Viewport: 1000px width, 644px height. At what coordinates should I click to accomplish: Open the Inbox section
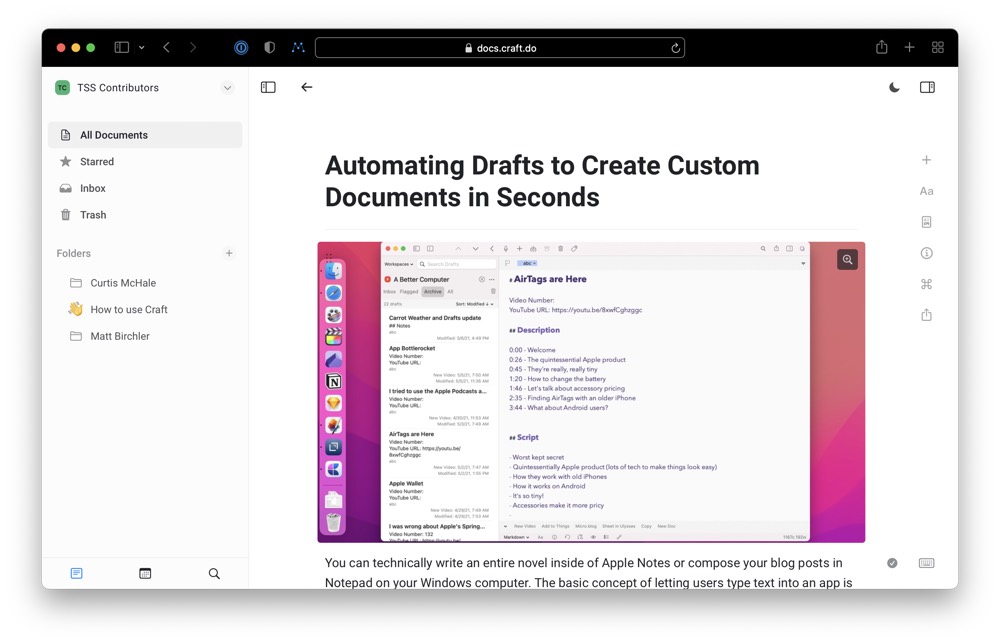click(x=145, y=189)
